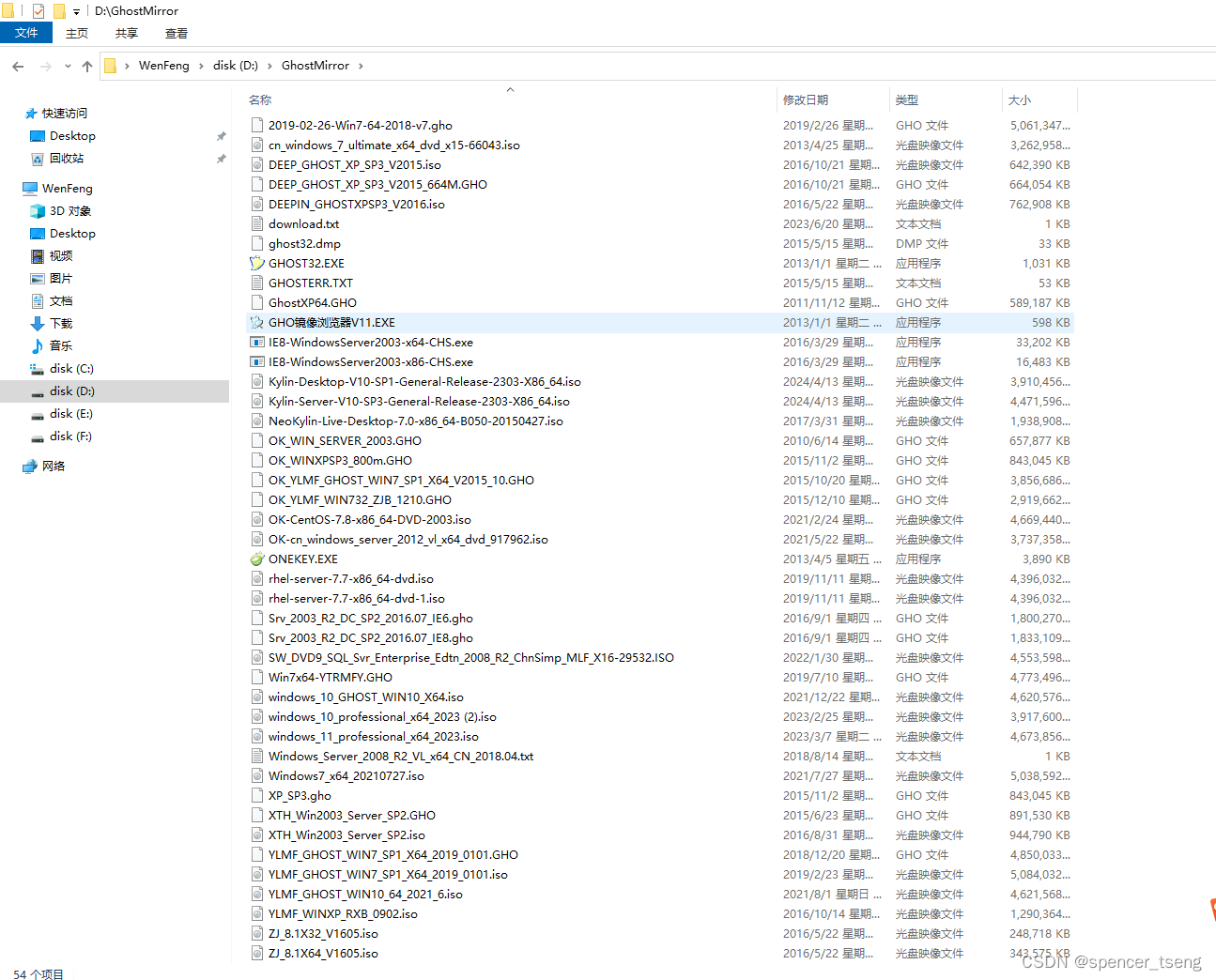Image resolution: width=1216 pixels, height=980 pixels.
Task: Click the Windows_Server_2008_R2_VL txt file icon
Action: coord(257,757)
